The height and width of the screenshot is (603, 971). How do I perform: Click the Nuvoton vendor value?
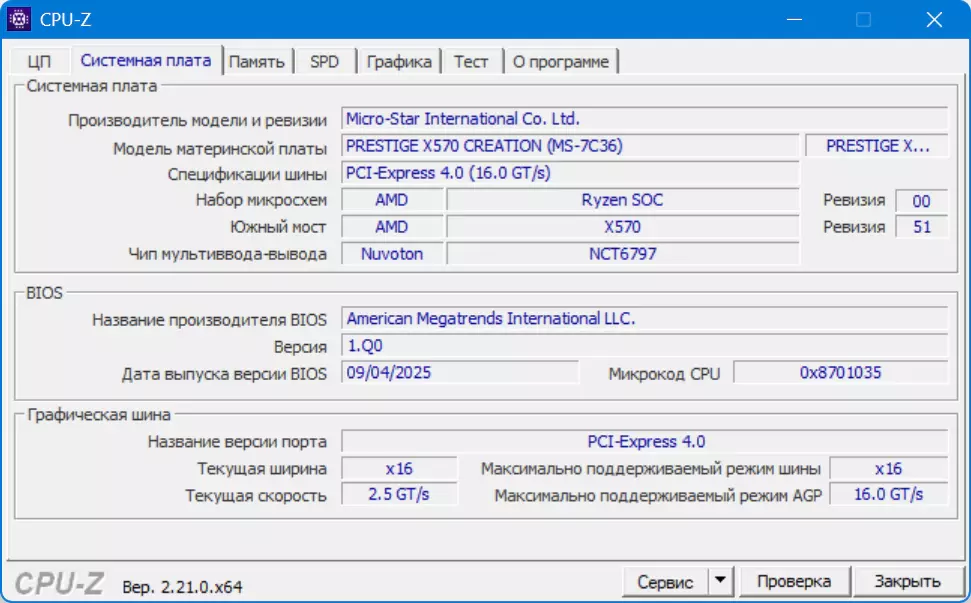(392, 254)
